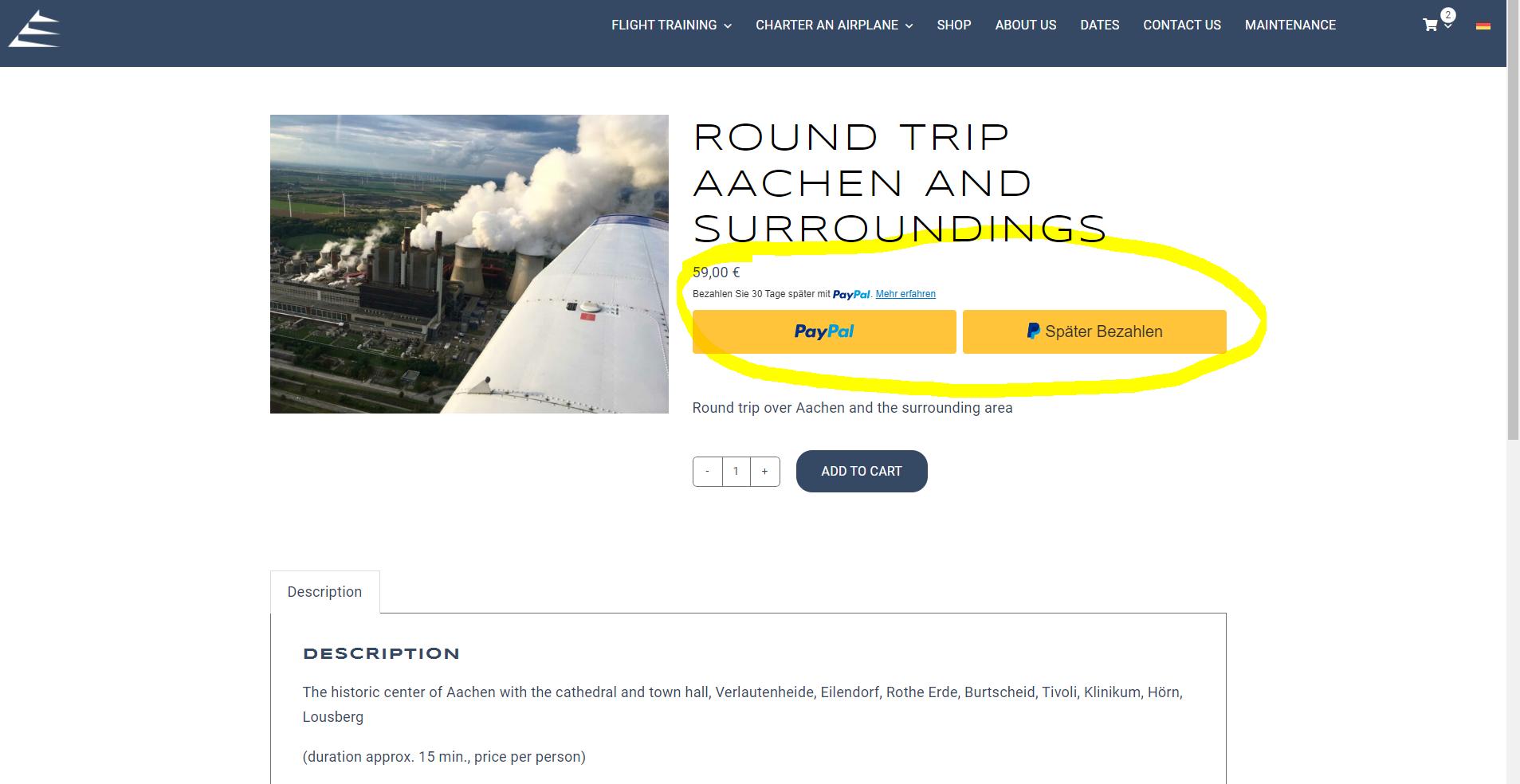The width and height of the screenshot is (1520, 784).
Task: Click the quantity input field
Action: pos(736,472)
